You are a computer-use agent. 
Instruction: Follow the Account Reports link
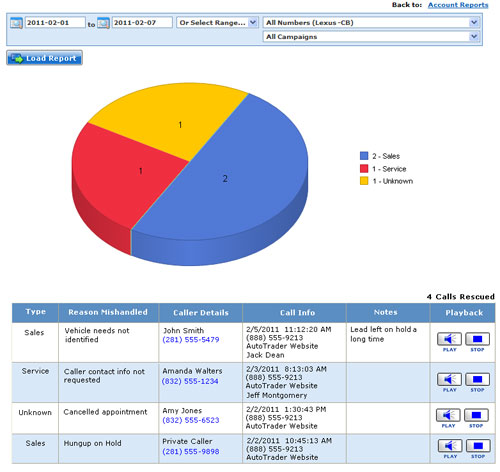point(458,5)
